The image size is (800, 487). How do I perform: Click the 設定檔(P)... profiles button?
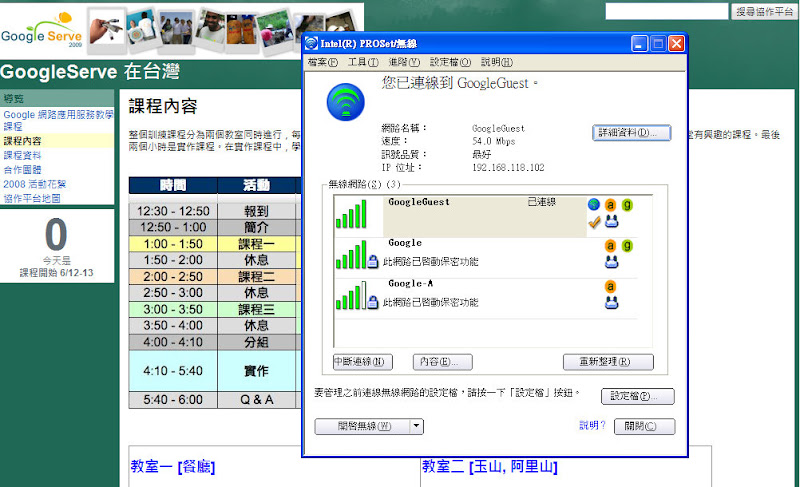point(638,396)
